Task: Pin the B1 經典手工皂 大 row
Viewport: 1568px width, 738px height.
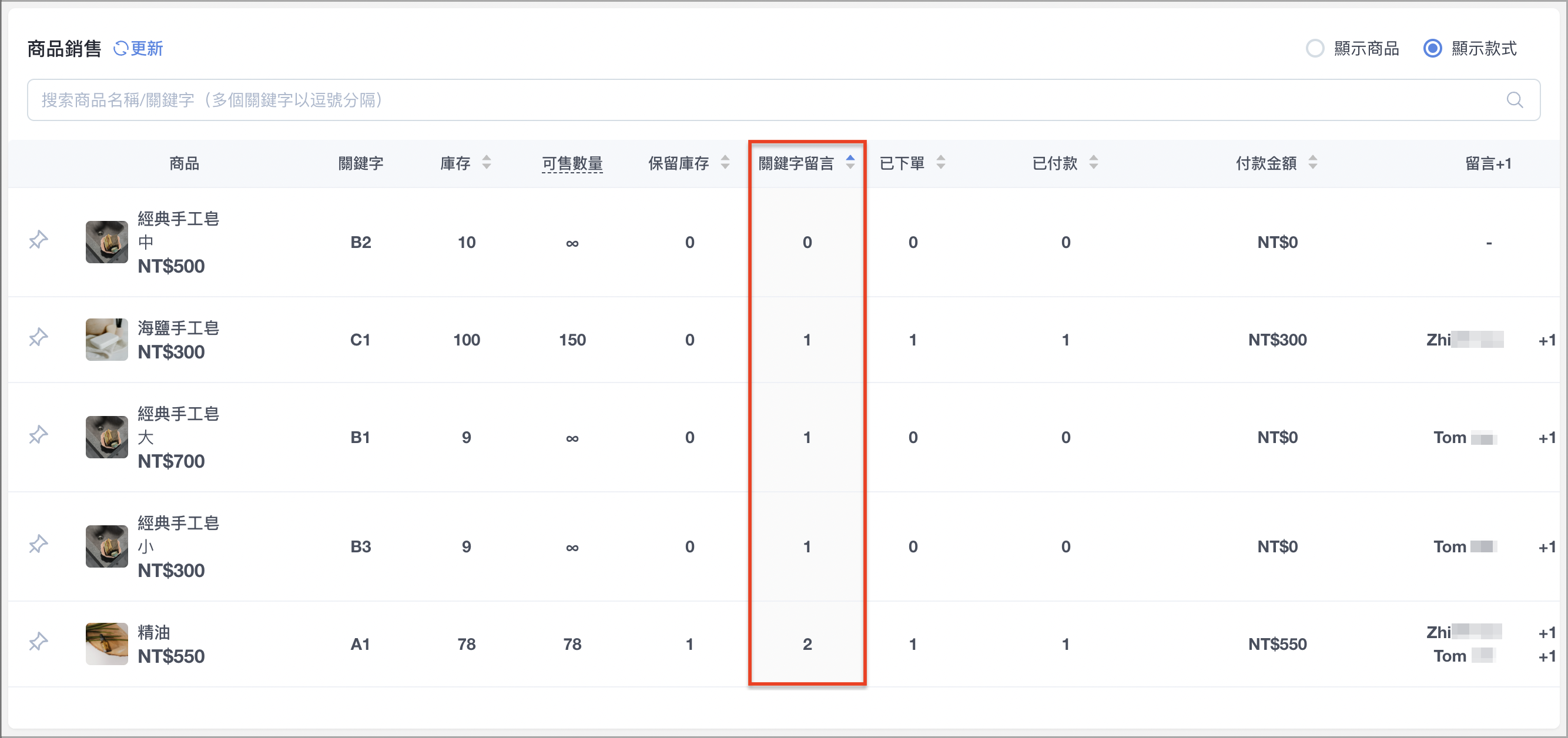Action: click(x=38, y=434)
